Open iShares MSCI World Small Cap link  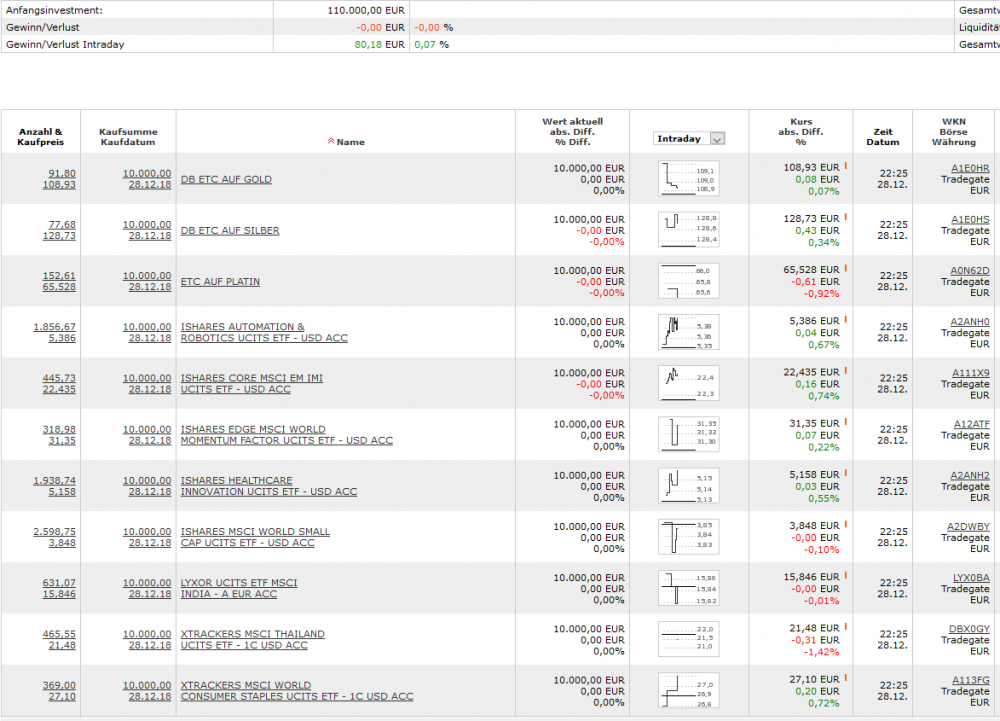255,537
